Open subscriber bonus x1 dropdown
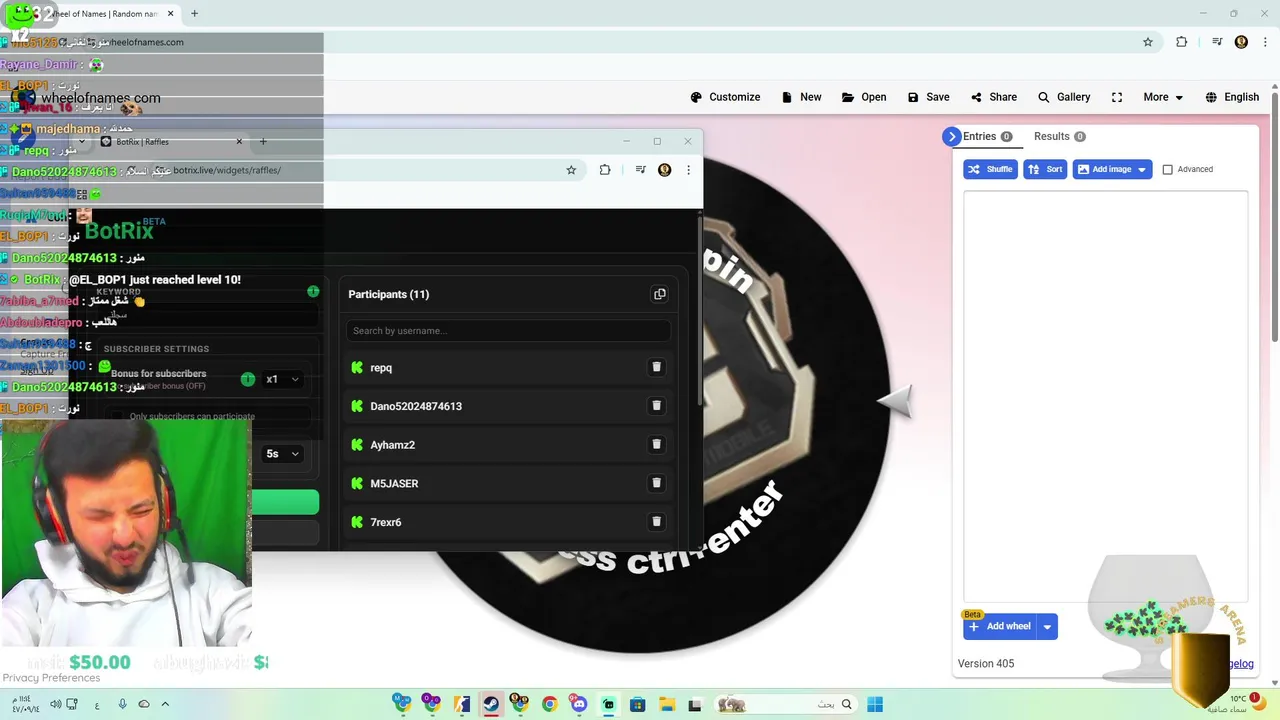 click(x=282, y=379)
